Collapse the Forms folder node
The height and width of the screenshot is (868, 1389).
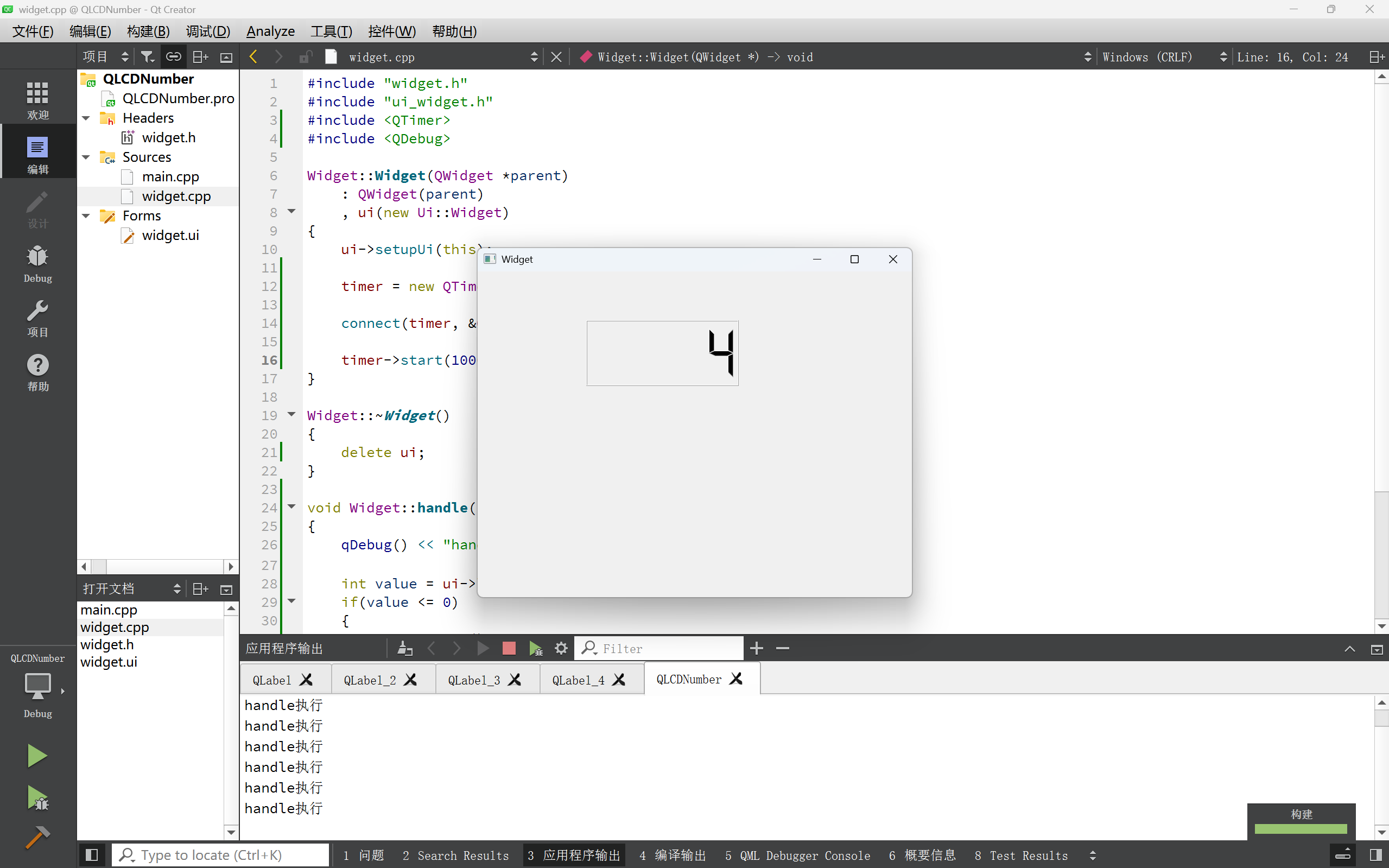[x=86, y=216]
